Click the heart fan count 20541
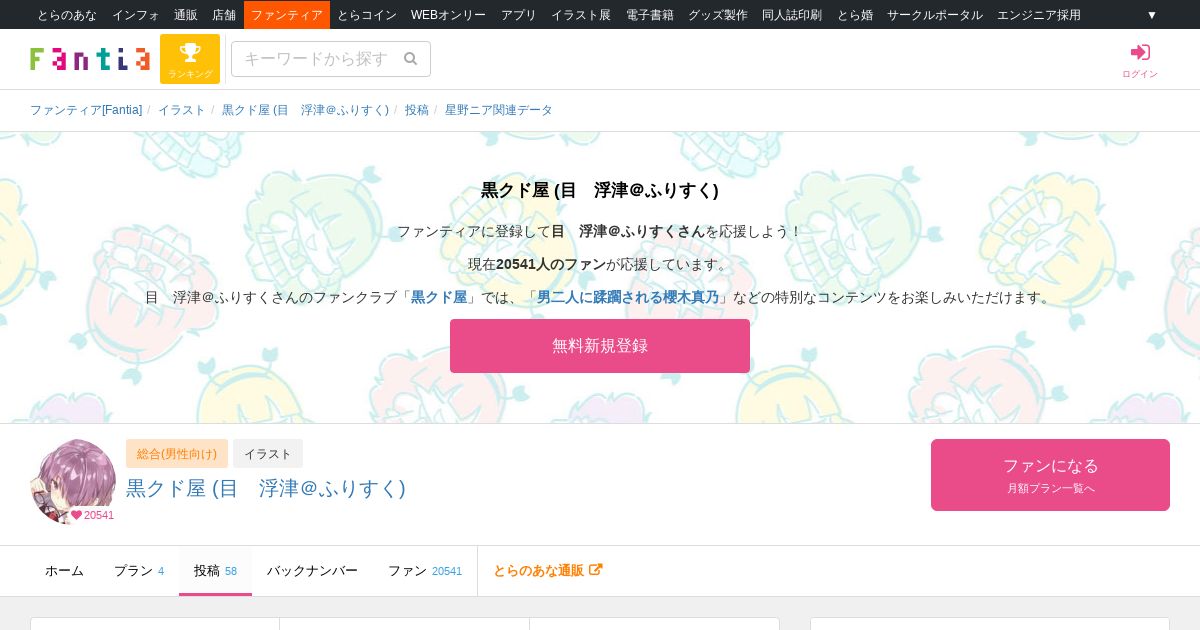This screenshot has width=1200, height=630. click(92, 515)
